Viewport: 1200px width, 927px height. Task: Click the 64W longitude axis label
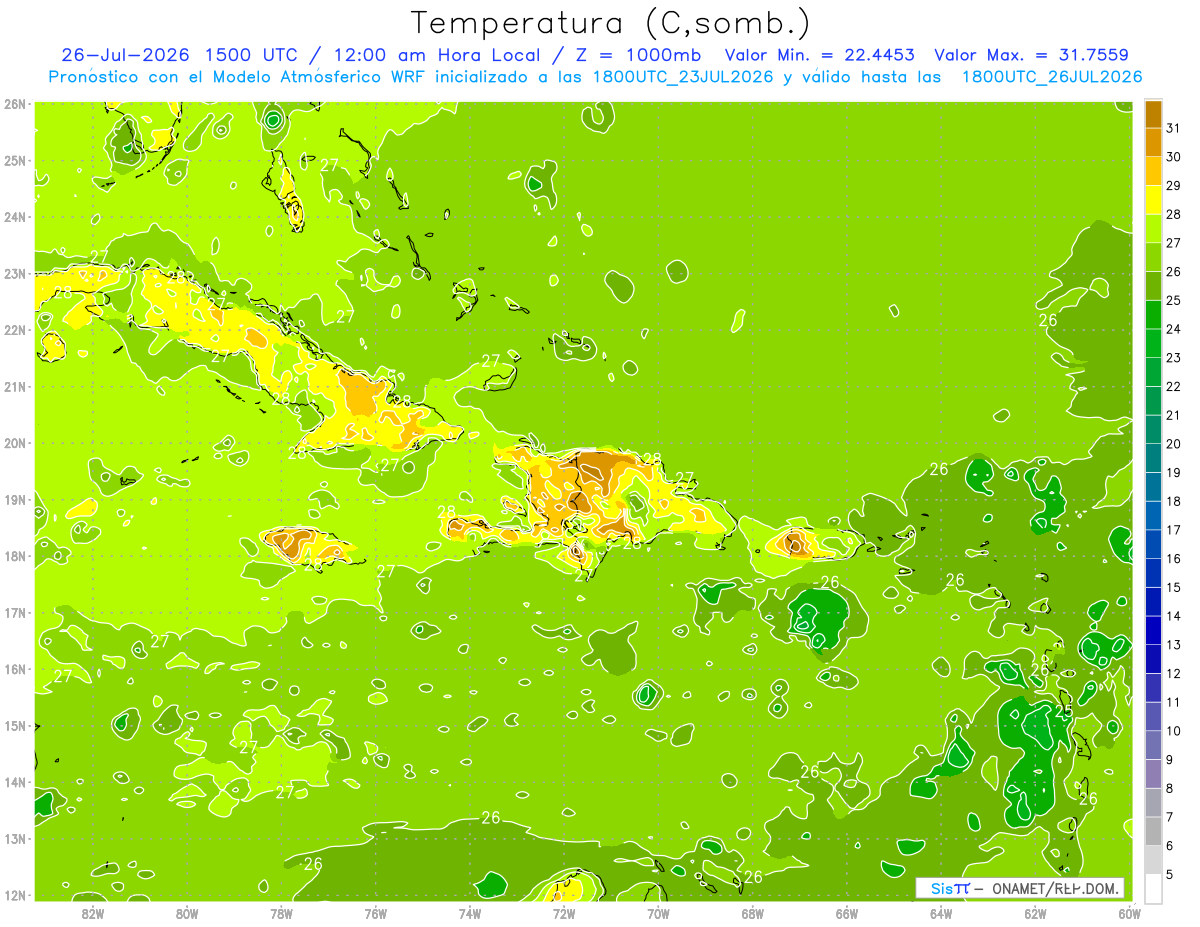pyautogui.click(x=941, y=913)
